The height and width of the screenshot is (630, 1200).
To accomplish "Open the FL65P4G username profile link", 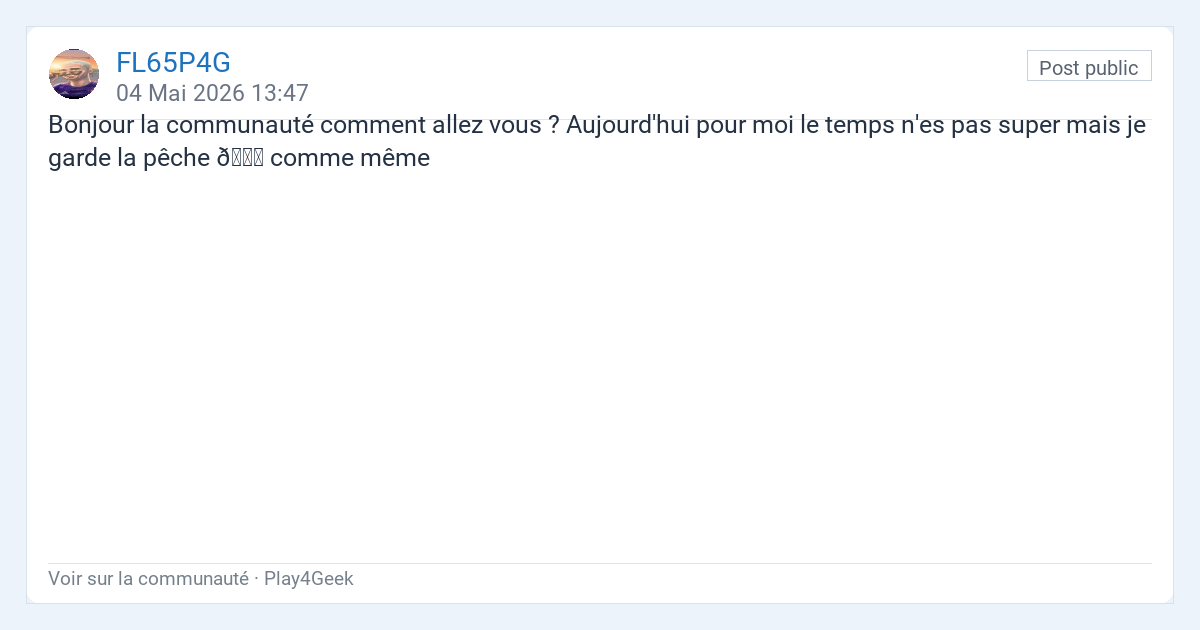I will (x=173, y=63).
